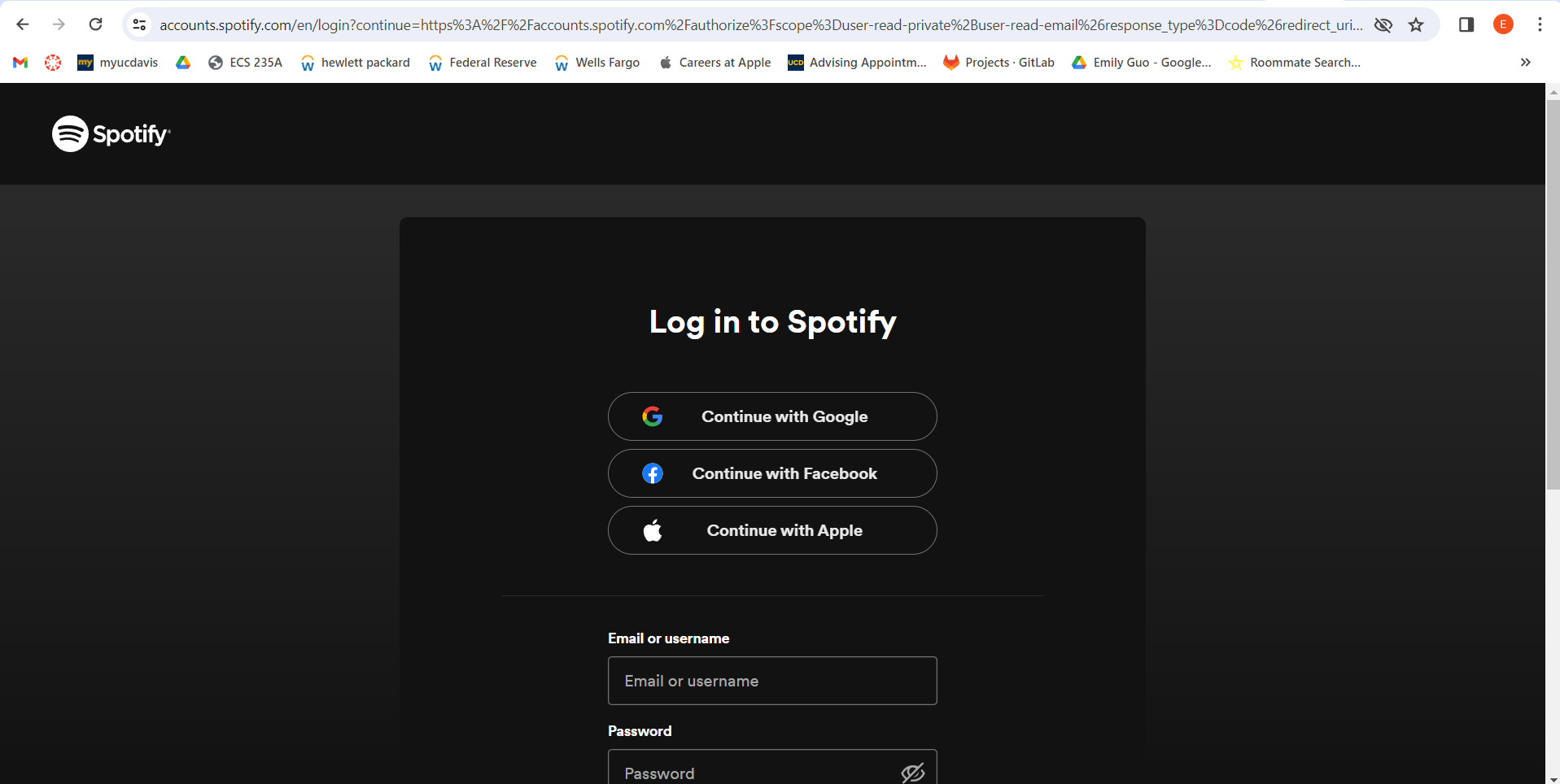Click Continue with Apple button
The height and width of the screenshot is (784, 1560).
pos(772,530)
